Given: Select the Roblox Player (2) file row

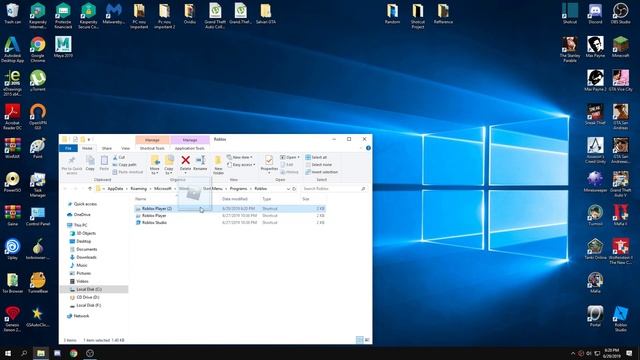Looking at the screenshot, I should pyautogui.click(x=230, y=209).
